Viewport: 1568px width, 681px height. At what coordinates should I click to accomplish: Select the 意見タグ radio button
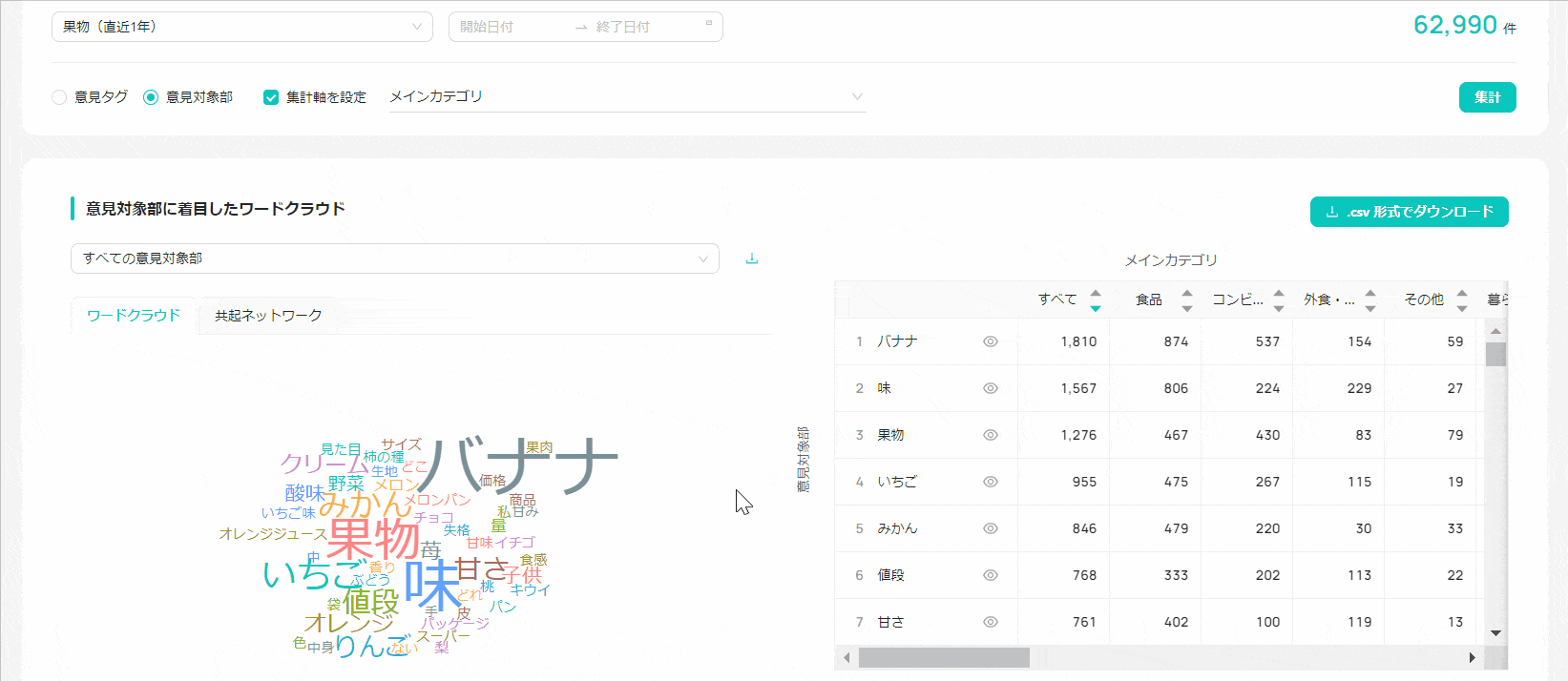pos(59,97)
